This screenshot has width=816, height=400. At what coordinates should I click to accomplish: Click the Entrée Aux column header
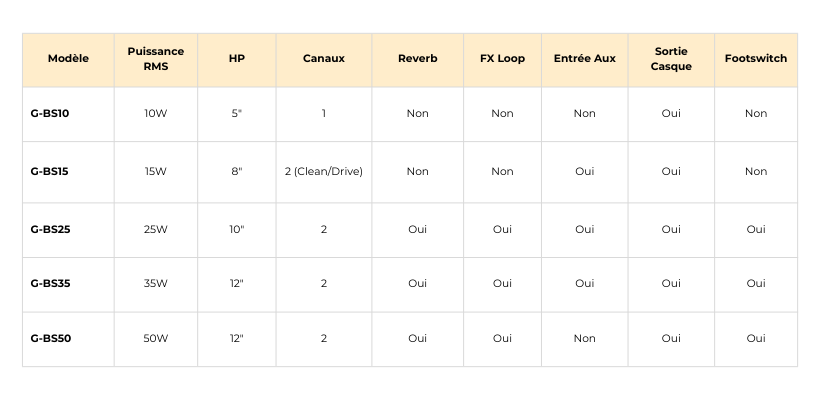click(585, 58)
